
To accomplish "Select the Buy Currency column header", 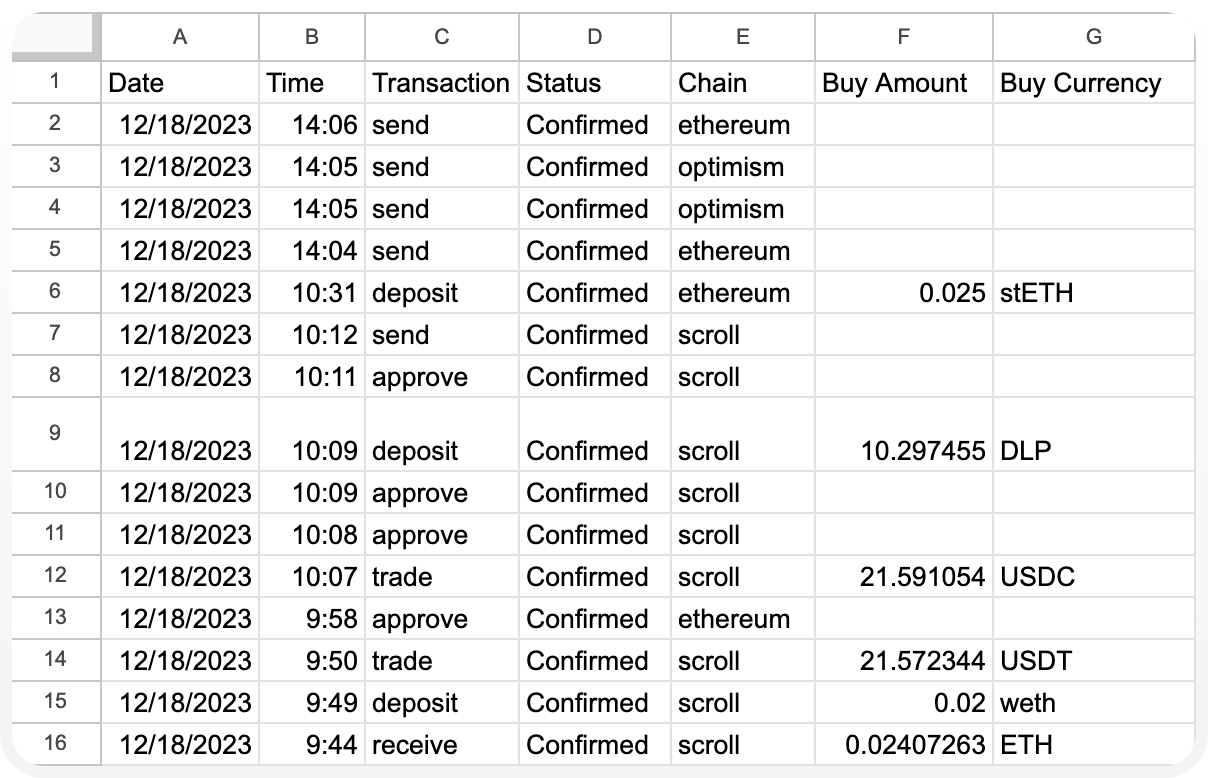I will [x=1093, y=36].
